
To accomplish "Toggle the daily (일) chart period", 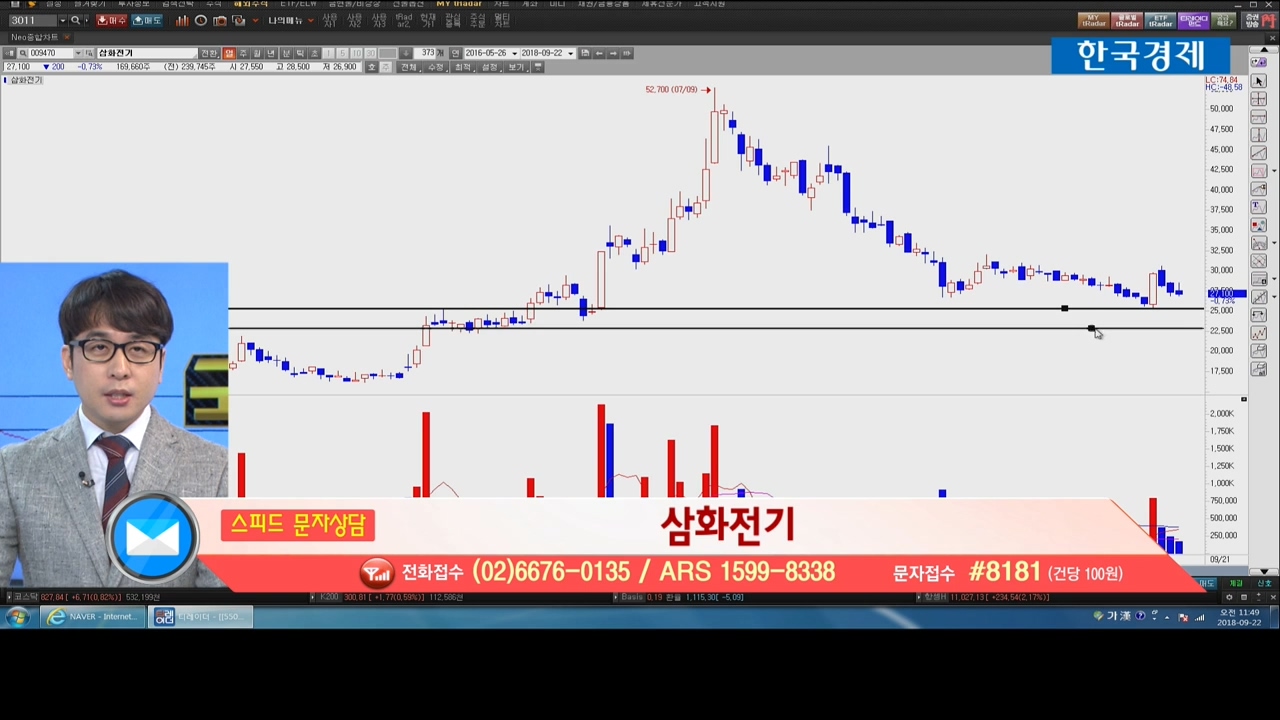I will coord(229,53).
